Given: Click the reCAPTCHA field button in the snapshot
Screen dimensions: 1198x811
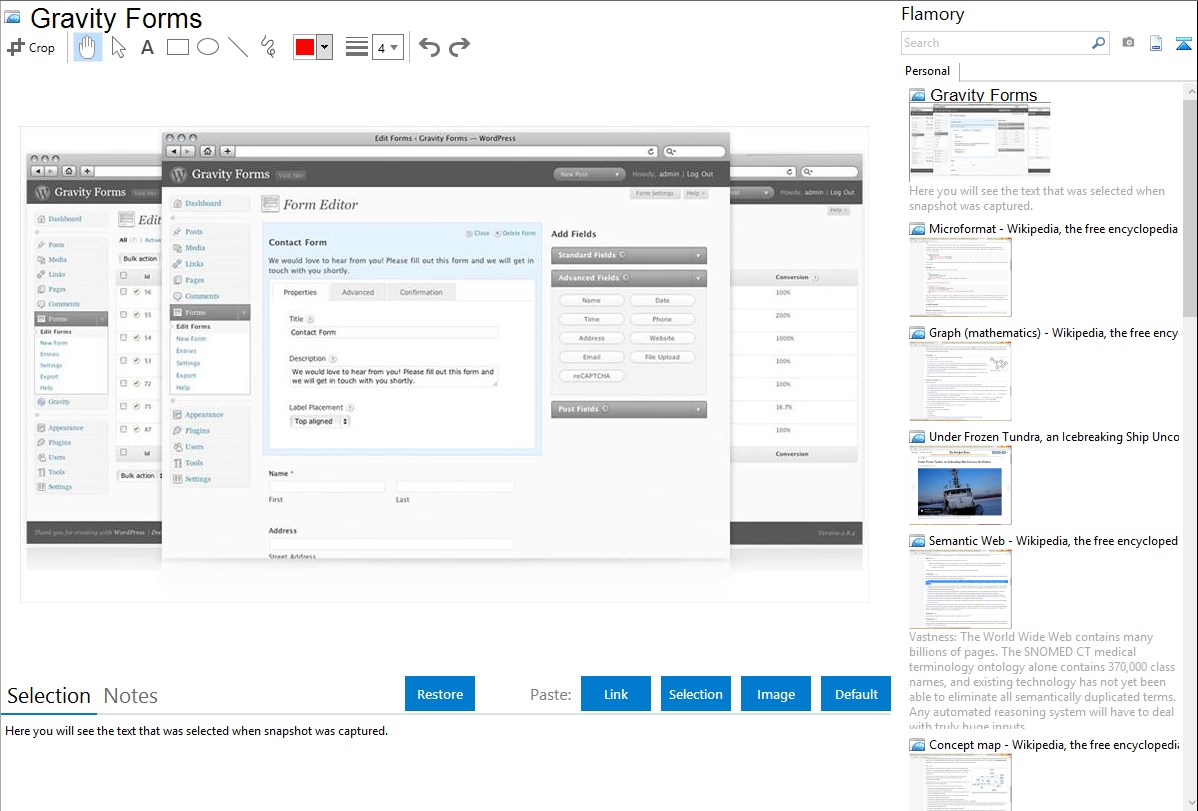Looking at the screenshot, I should click(591, 376).
